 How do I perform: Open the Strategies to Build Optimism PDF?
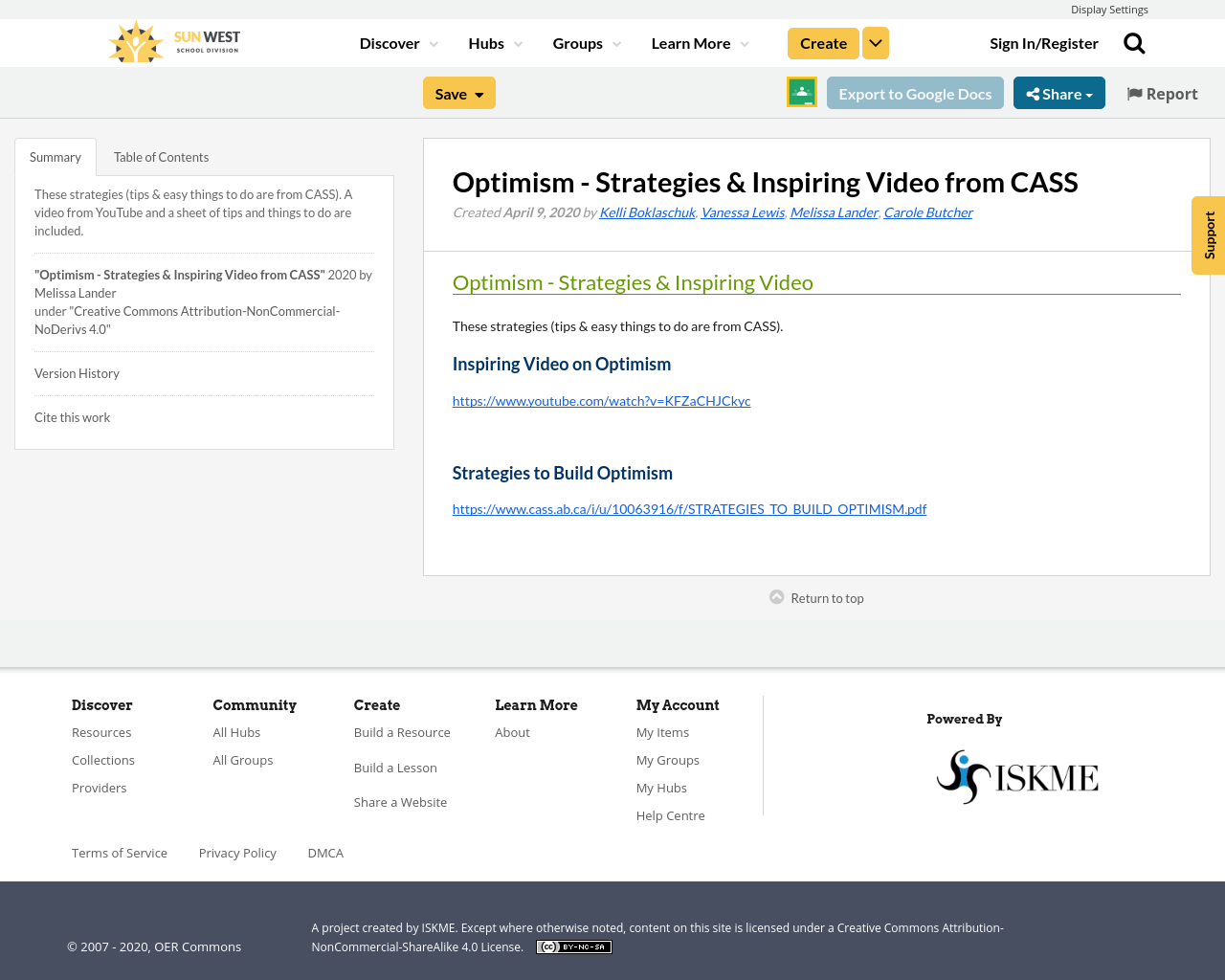(689, 507)
